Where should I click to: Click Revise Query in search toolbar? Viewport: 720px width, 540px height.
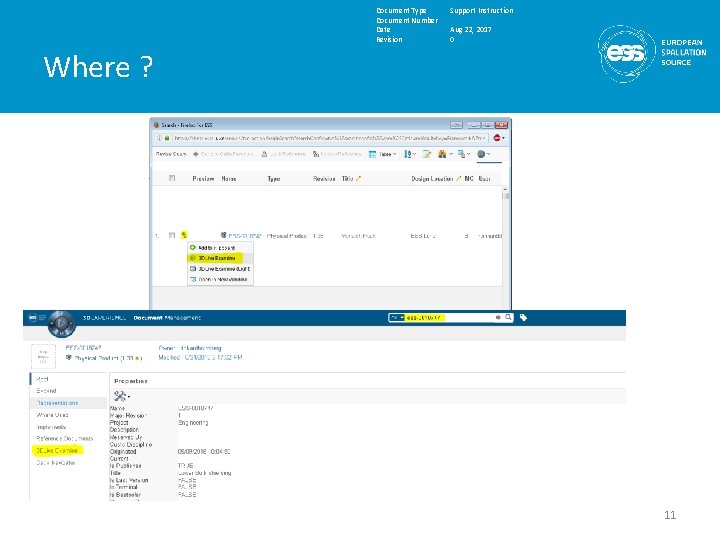tap(171, 154)
